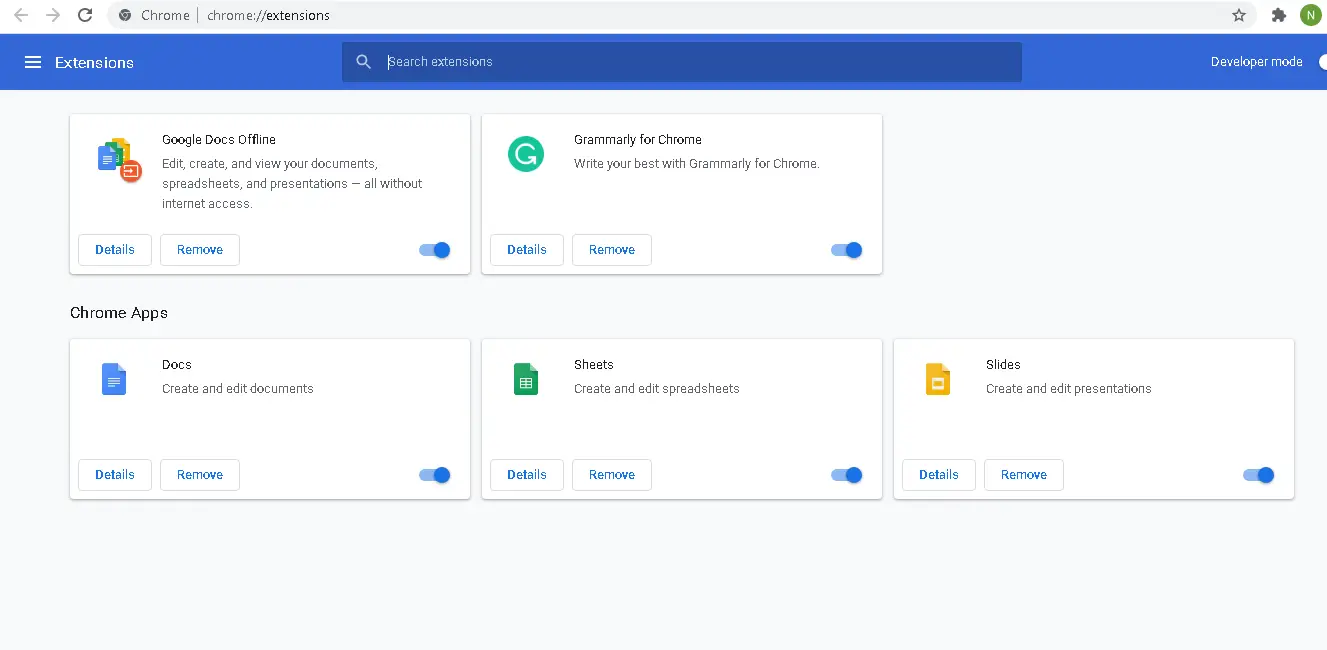Open Details for Grammarly for Chrome

526,249
